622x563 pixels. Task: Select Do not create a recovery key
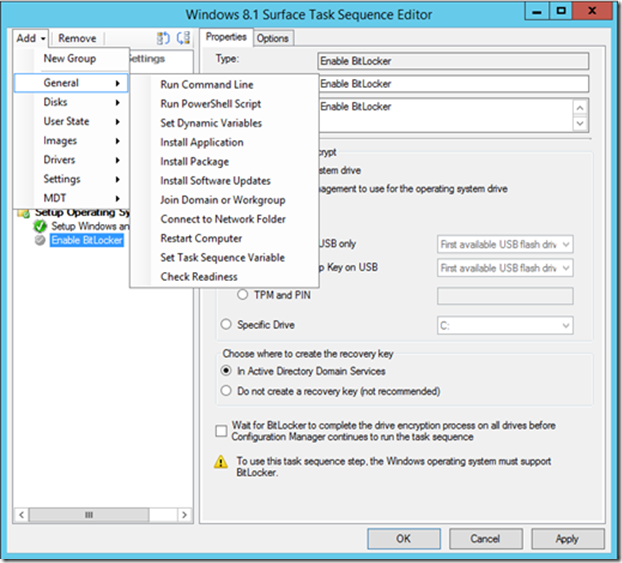tap(226, 390)
